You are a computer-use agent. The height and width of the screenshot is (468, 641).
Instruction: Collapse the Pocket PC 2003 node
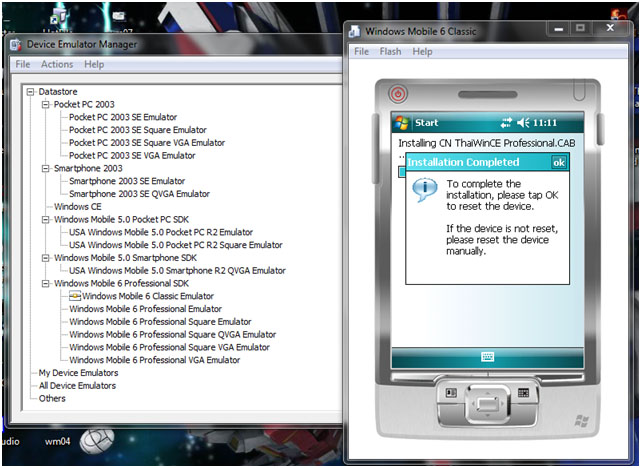(45, 105)
